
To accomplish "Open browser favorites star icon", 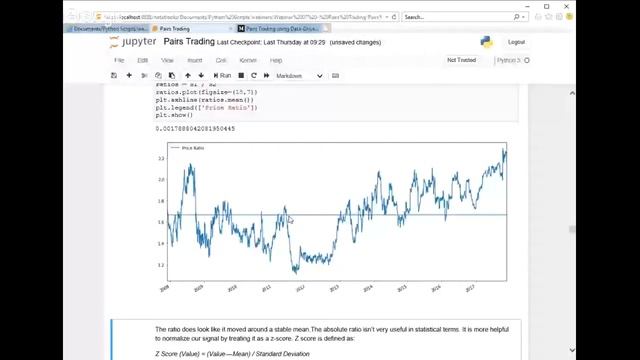I will [x=549, y=17].
